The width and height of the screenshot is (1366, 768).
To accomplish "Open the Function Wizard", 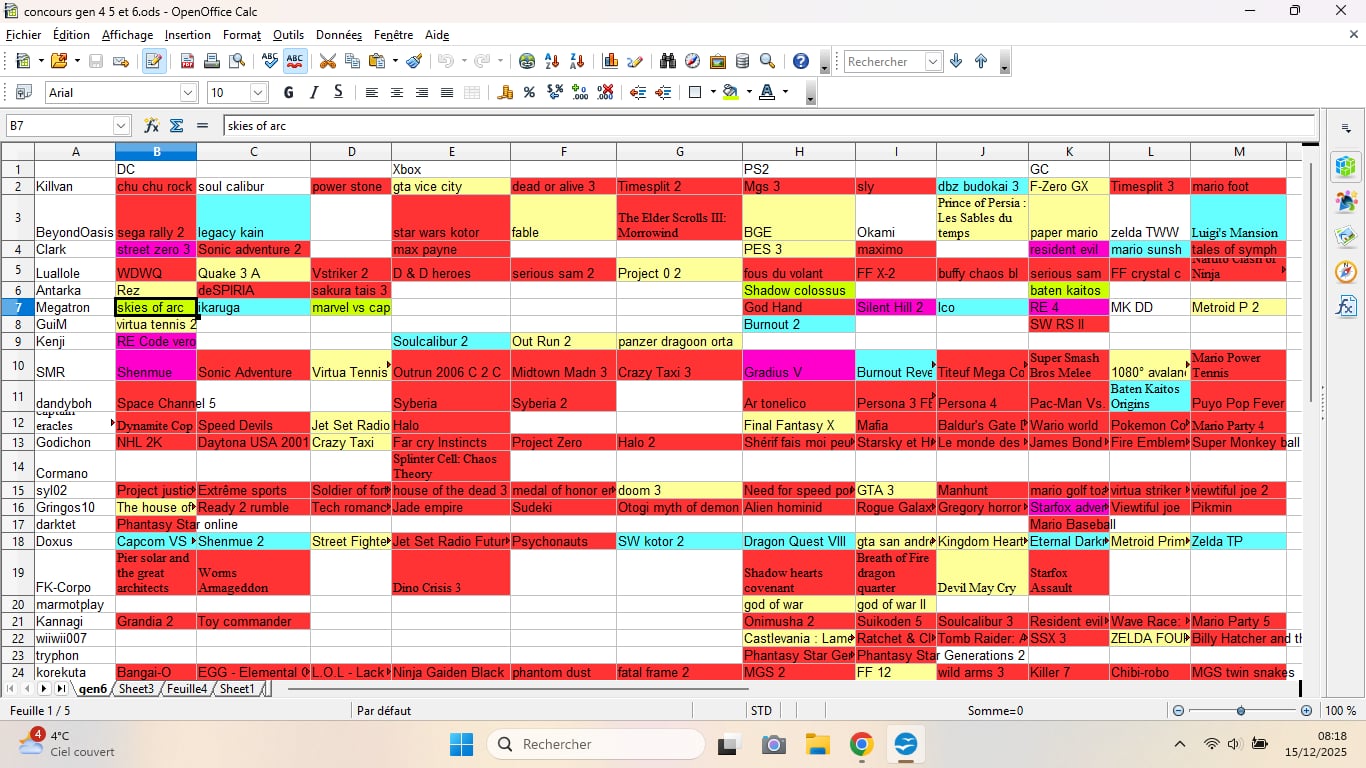I will pos(152,126).
